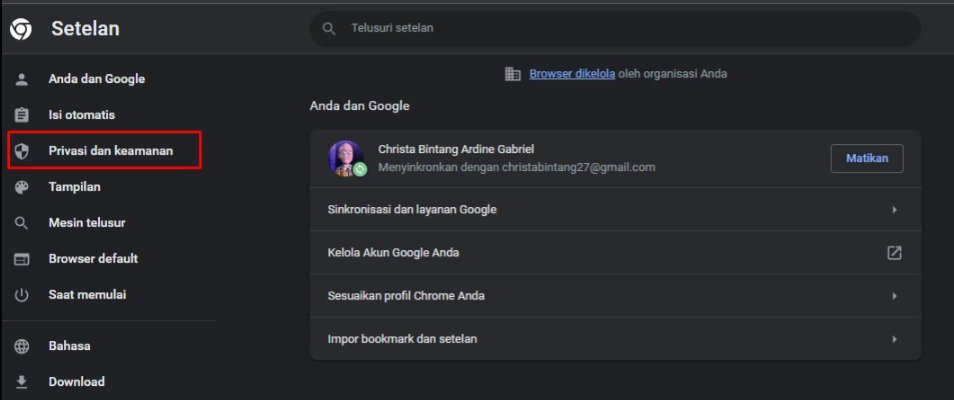Click the Matikan button
This screenshot has width=954, height=400.
point(867,158)
